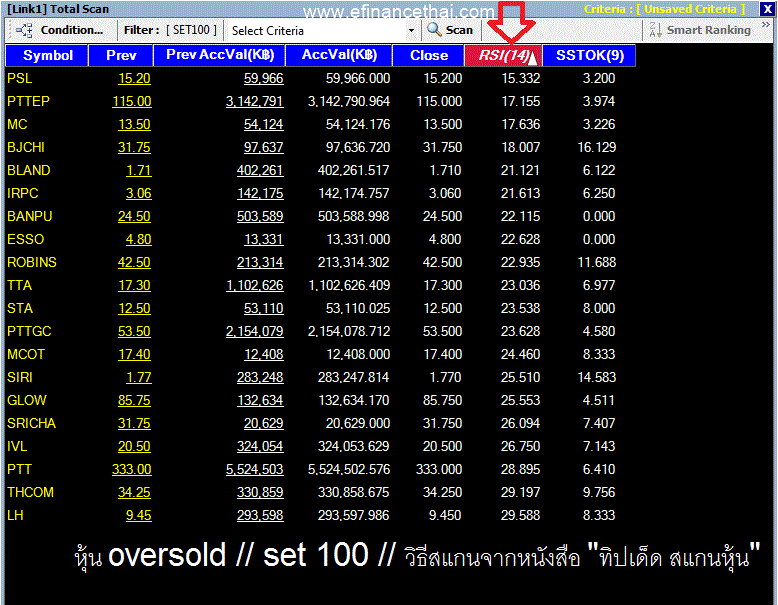
Task: Sort by Prev column header
Action: [121, 55]
